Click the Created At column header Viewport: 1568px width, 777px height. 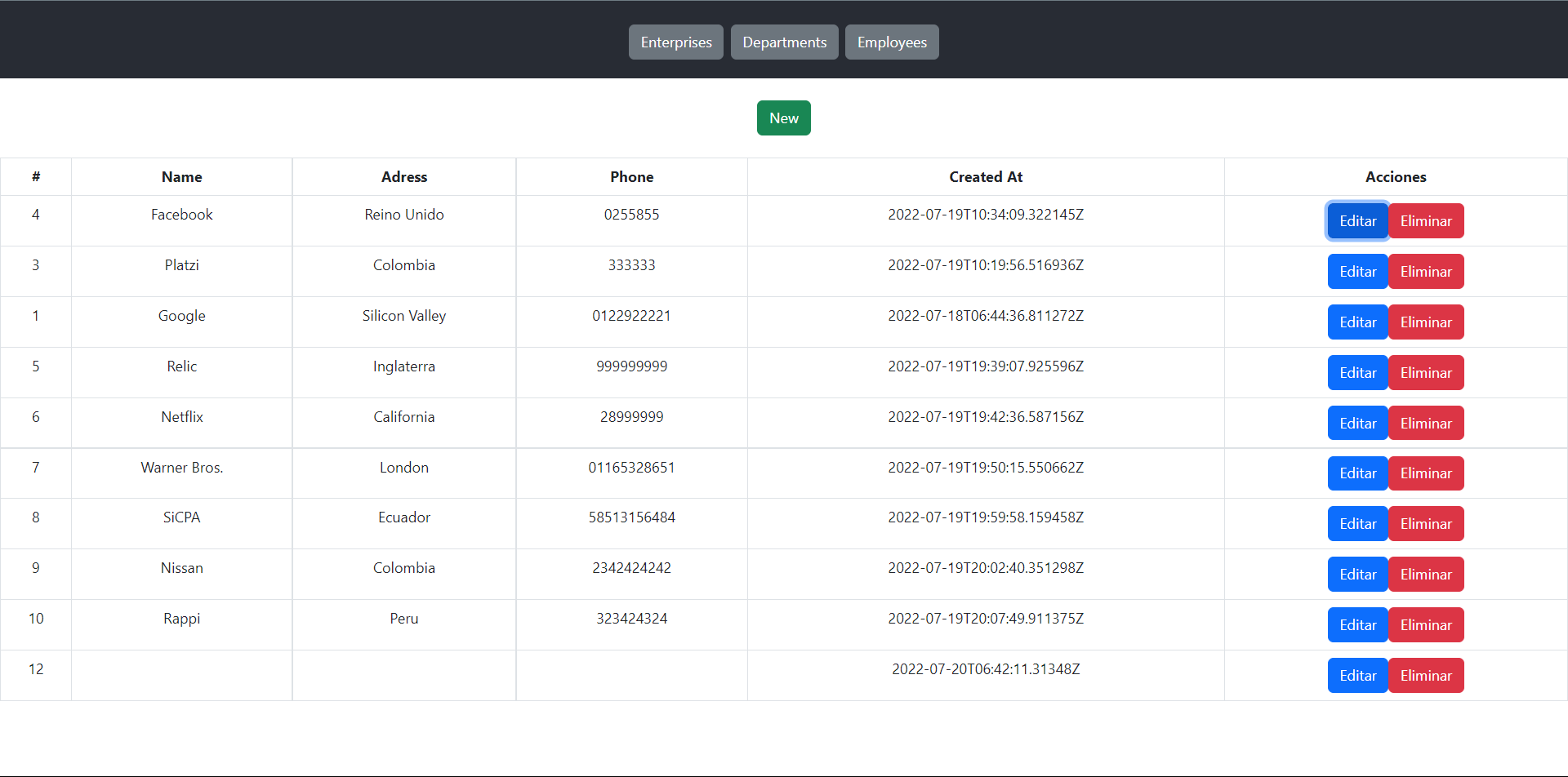986,177
